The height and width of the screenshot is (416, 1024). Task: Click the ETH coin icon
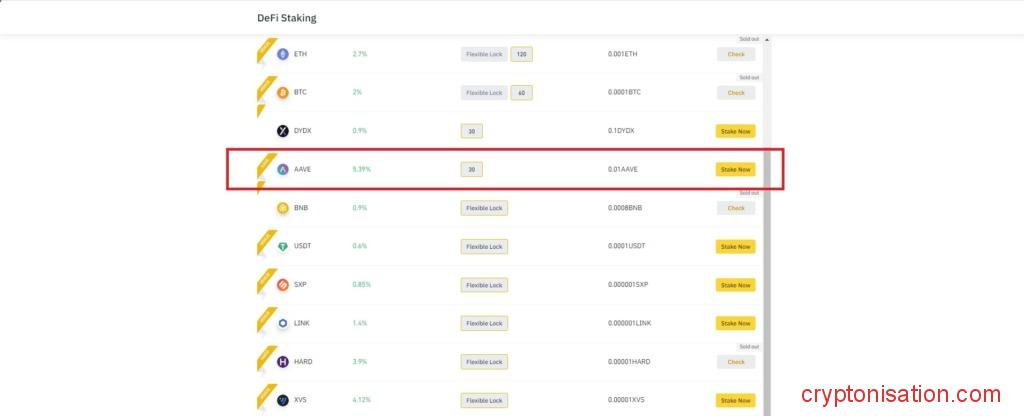tap(283, 54)
